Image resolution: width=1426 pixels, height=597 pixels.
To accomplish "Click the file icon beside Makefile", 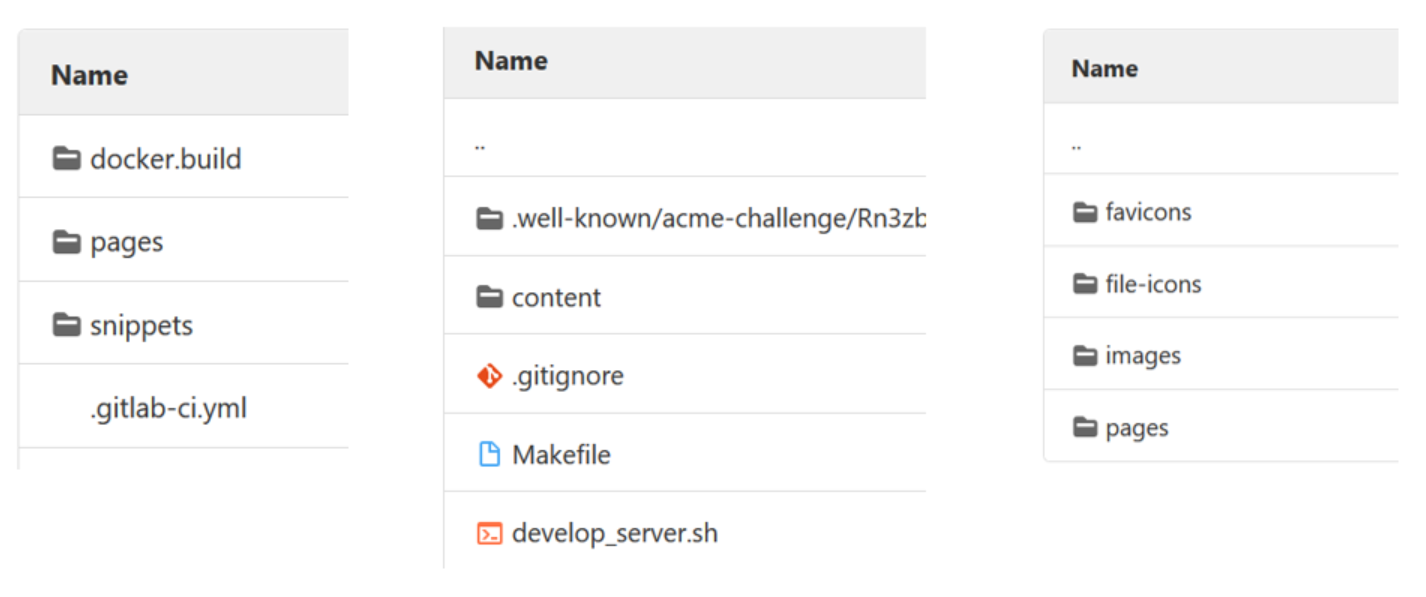I will pos(489,454).
